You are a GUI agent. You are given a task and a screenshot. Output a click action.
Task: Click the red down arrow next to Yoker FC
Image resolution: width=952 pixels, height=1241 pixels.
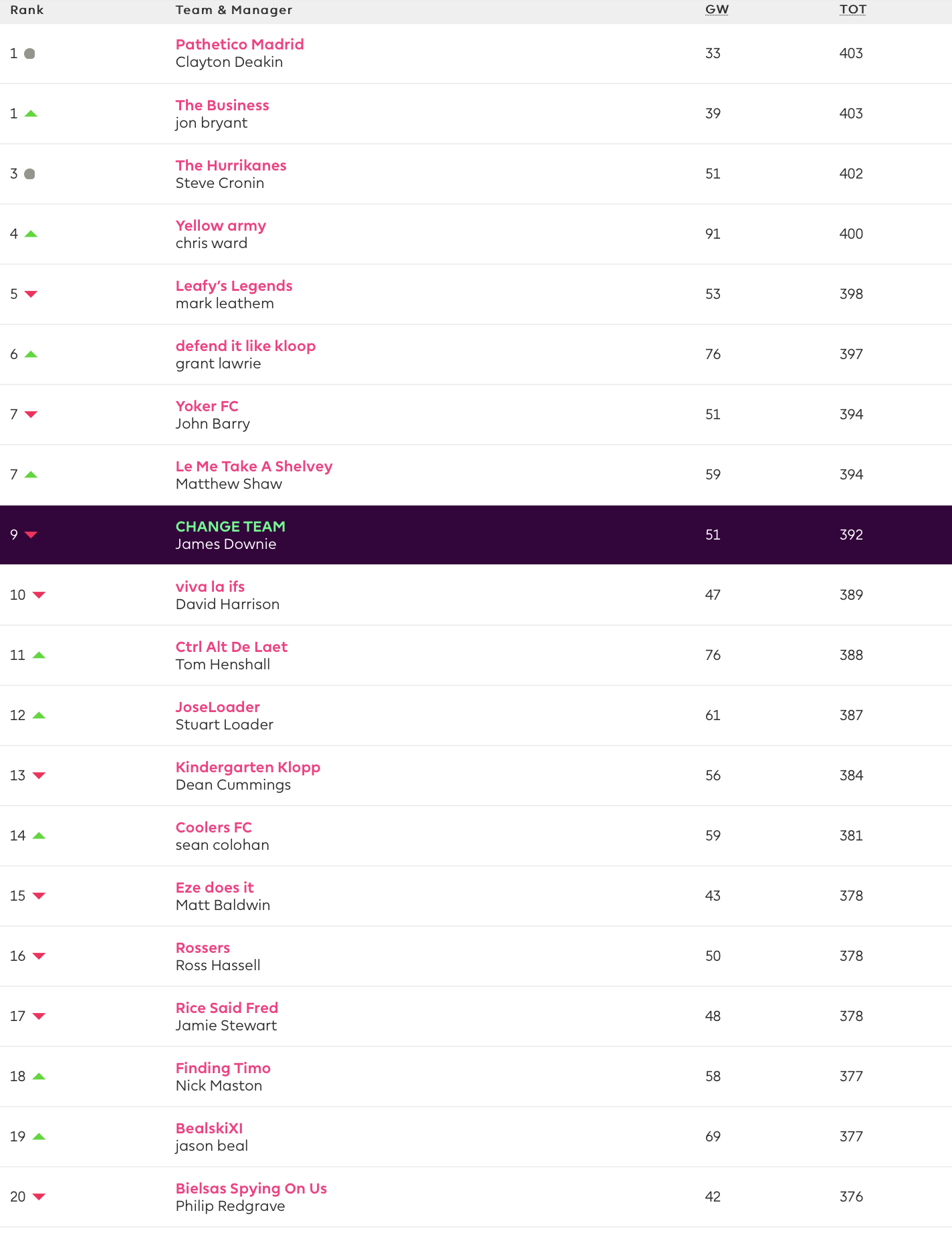(31, 415)
